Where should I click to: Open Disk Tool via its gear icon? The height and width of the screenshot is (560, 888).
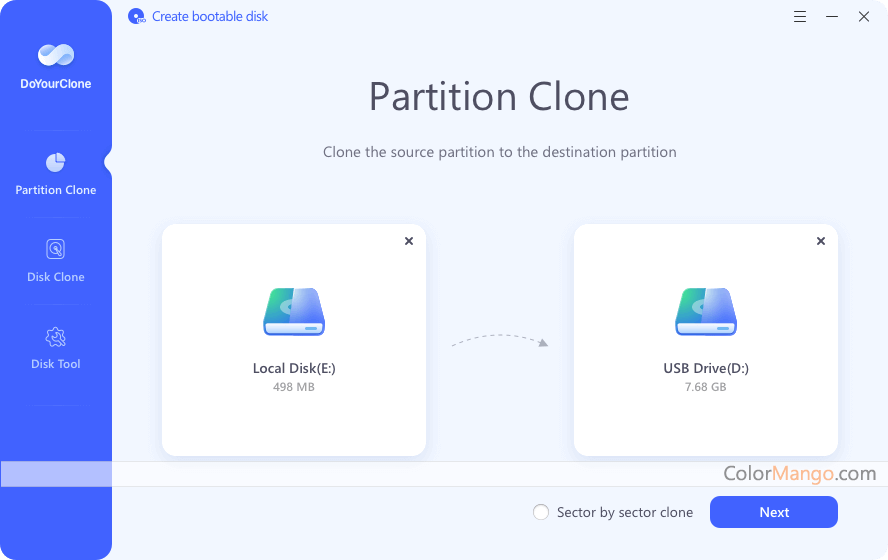[56, 337]
